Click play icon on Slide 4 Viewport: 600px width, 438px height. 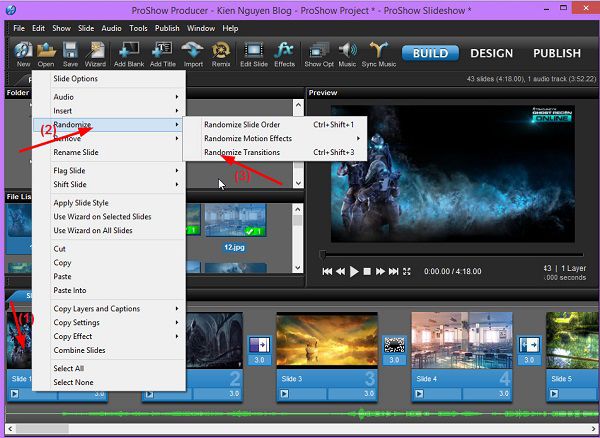[419, 393]
